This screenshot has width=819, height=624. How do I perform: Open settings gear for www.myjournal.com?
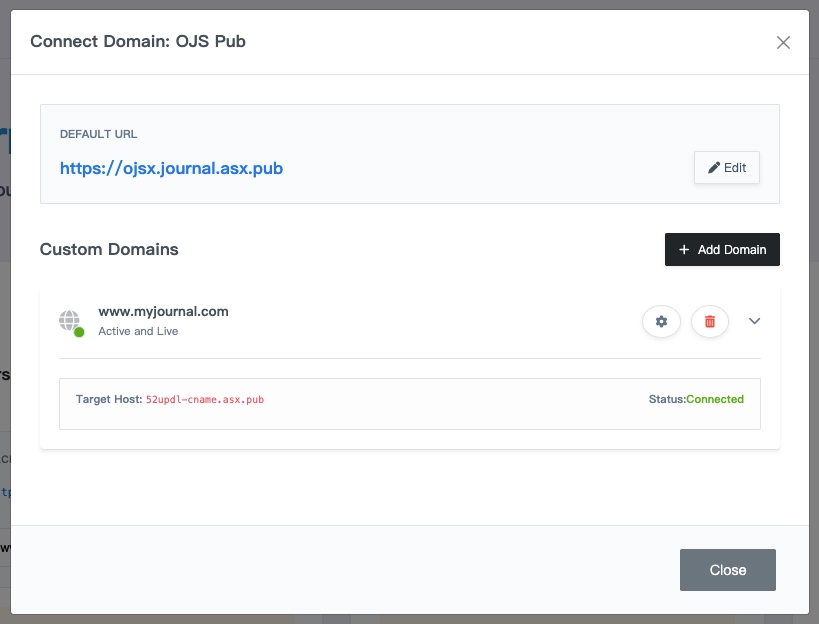point(661,321)
